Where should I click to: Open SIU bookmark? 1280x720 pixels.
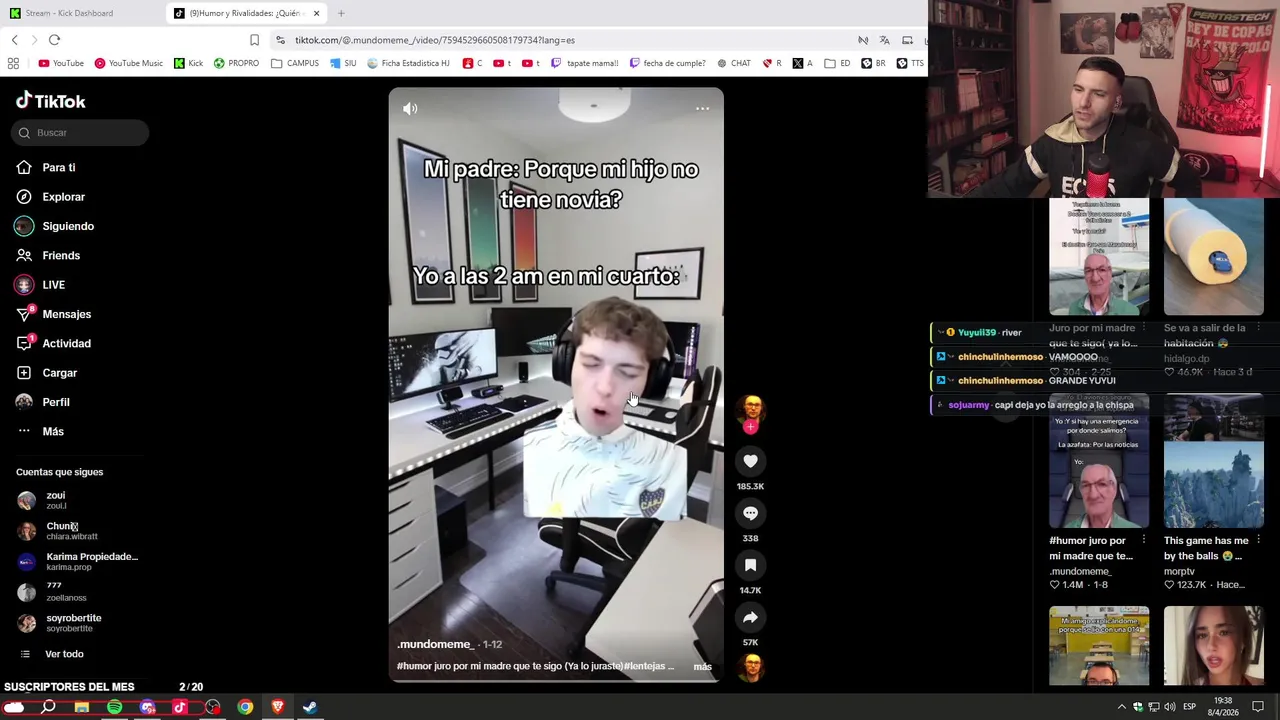(342, 63)
